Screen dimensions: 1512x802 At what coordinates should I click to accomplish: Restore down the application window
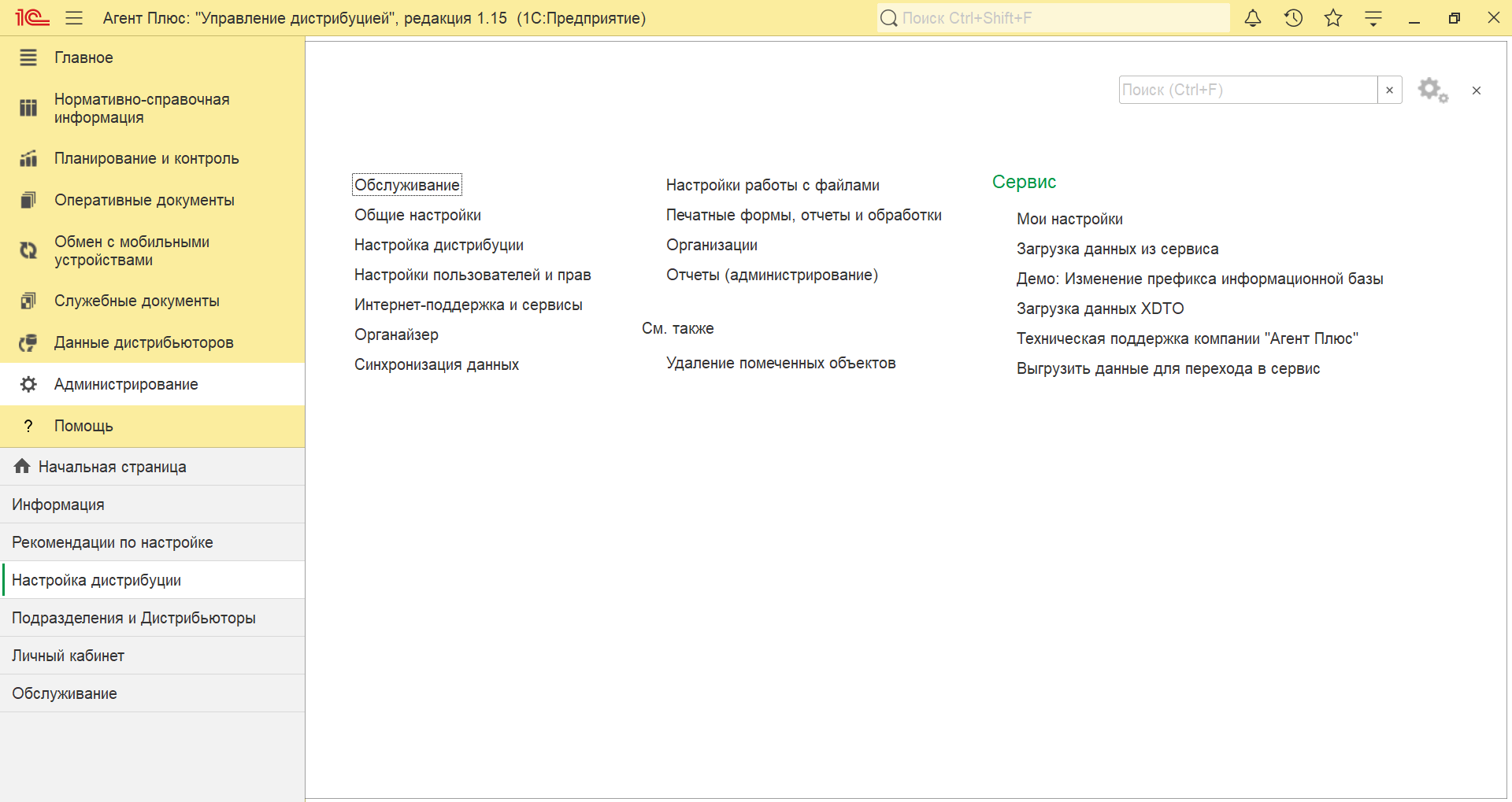pyautogui.click(x=1454, y=18)
